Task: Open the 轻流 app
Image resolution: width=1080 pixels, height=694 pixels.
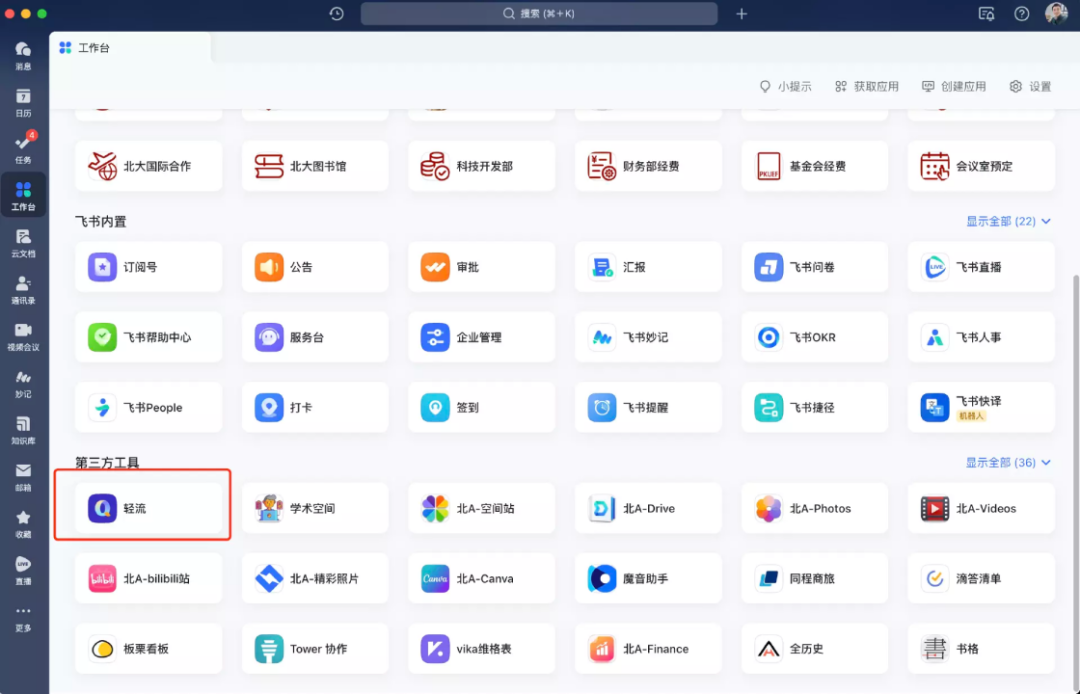Action: [148, 508]
